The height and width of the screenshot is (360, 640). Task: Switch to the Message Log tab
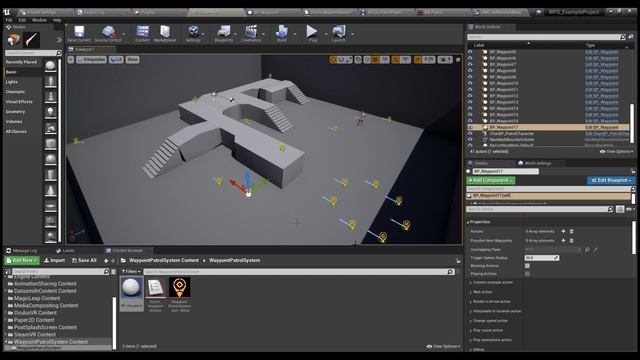click(22, 251)
